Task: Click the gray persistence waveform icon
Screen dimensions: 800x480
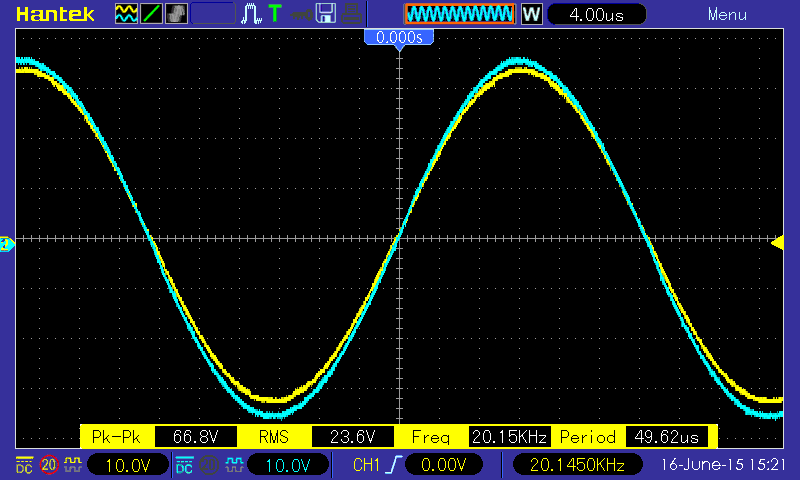Action: pos(177,14)
